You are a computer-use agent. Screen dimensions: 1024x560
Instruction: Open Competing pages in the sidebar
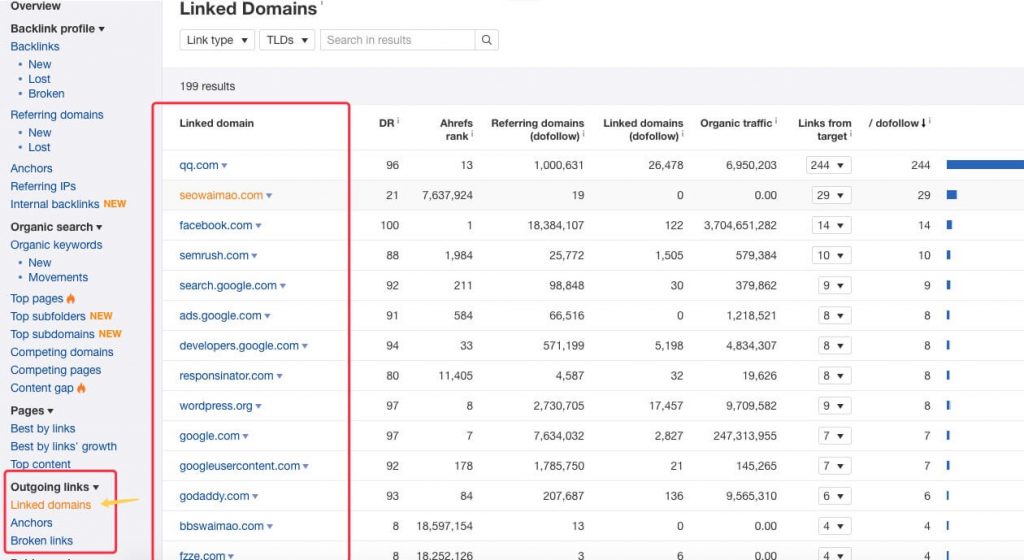point(56,369)
